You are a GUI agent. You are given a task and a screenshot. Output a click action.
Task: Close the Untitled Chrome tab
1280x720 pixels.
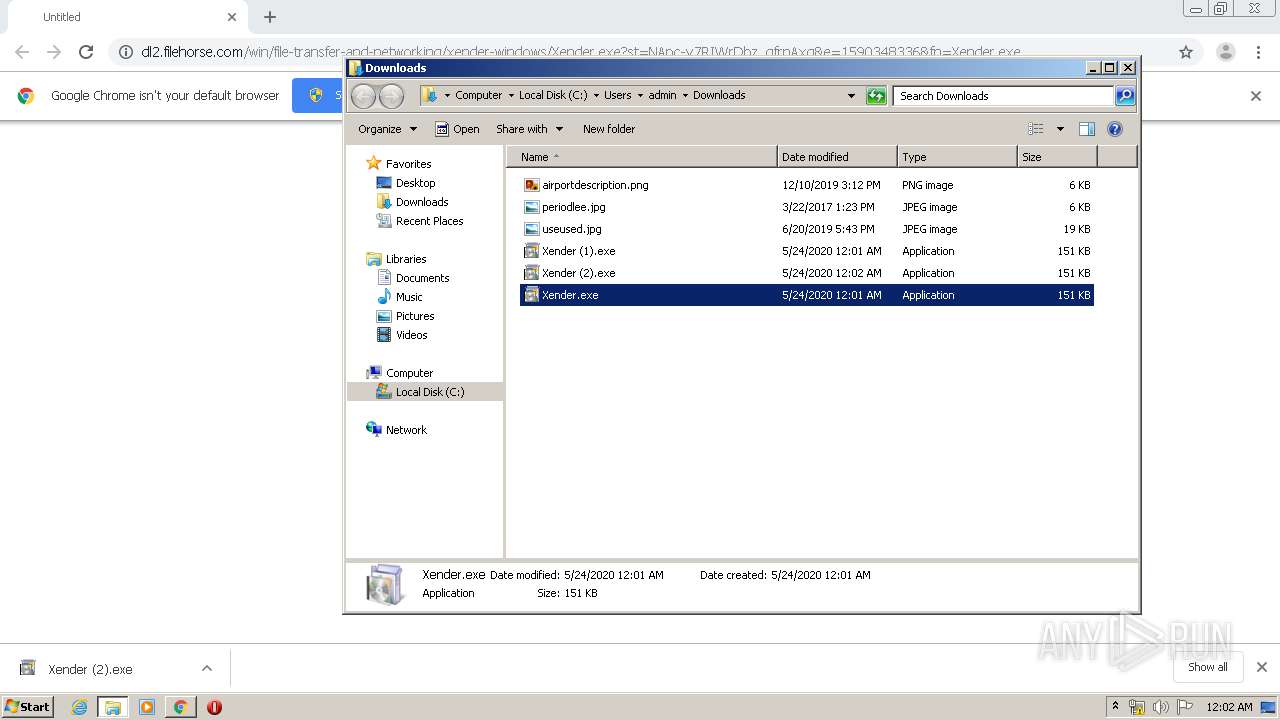tap(232, 17)
